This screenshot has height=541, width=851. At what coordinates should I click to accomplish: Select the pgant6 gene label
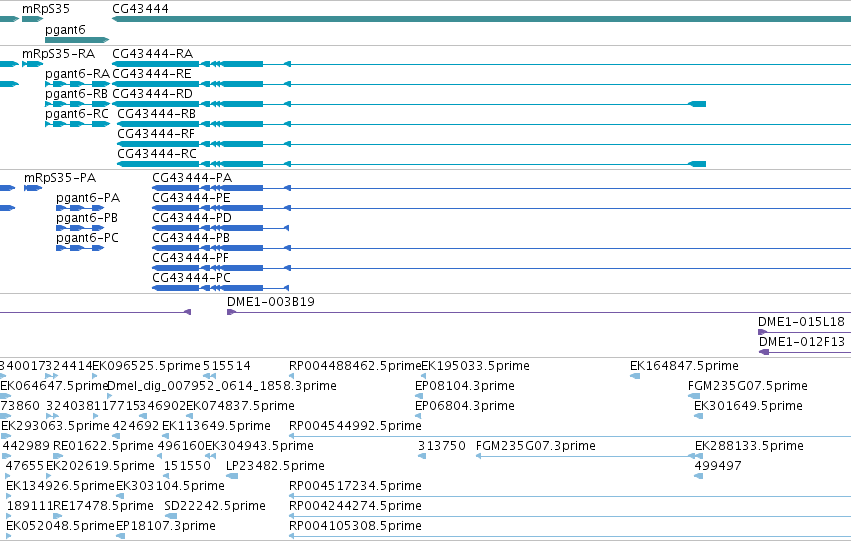(x=65, y=29)
